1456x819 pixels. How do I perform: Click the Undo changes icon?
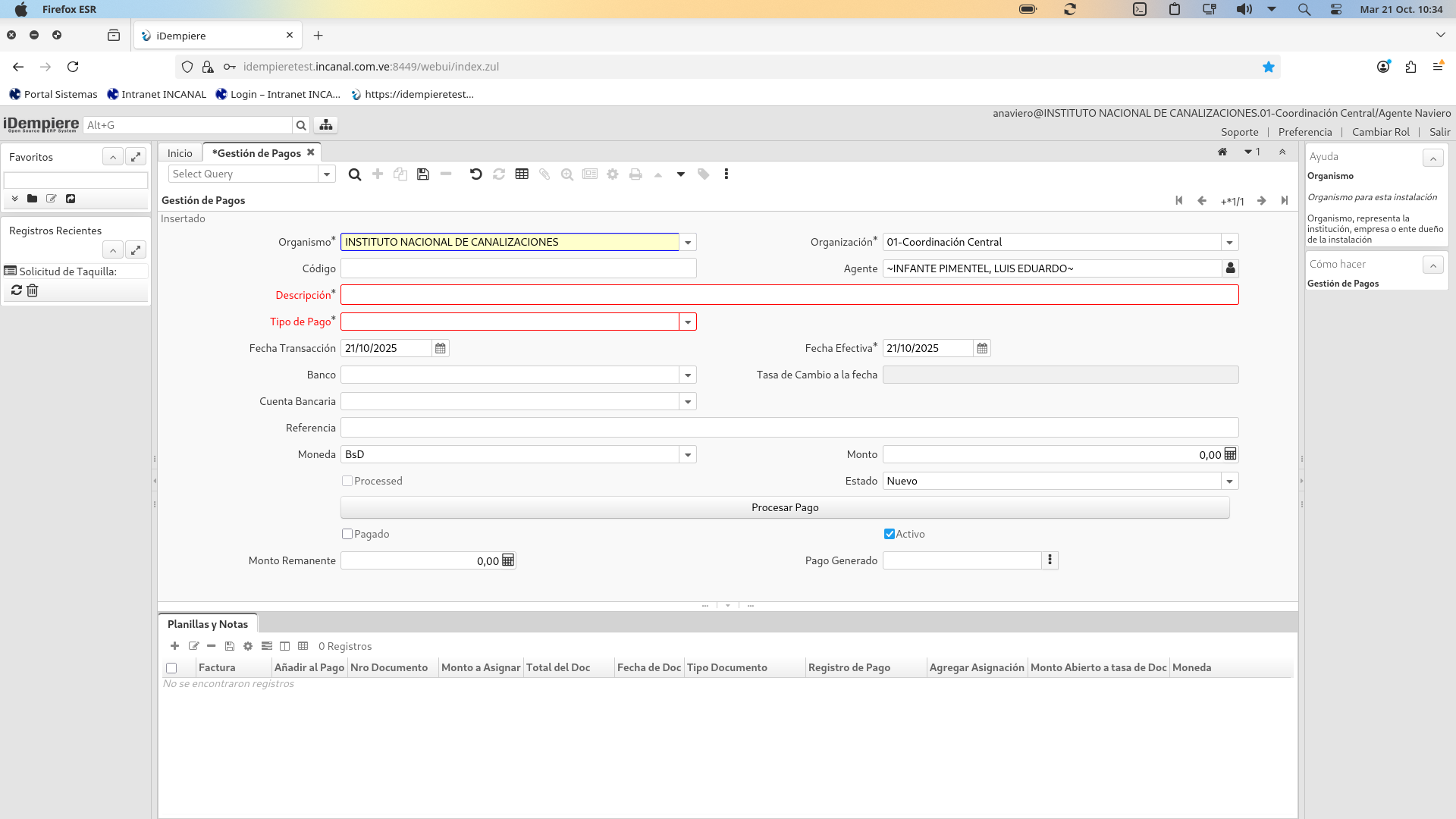point(475,174)
